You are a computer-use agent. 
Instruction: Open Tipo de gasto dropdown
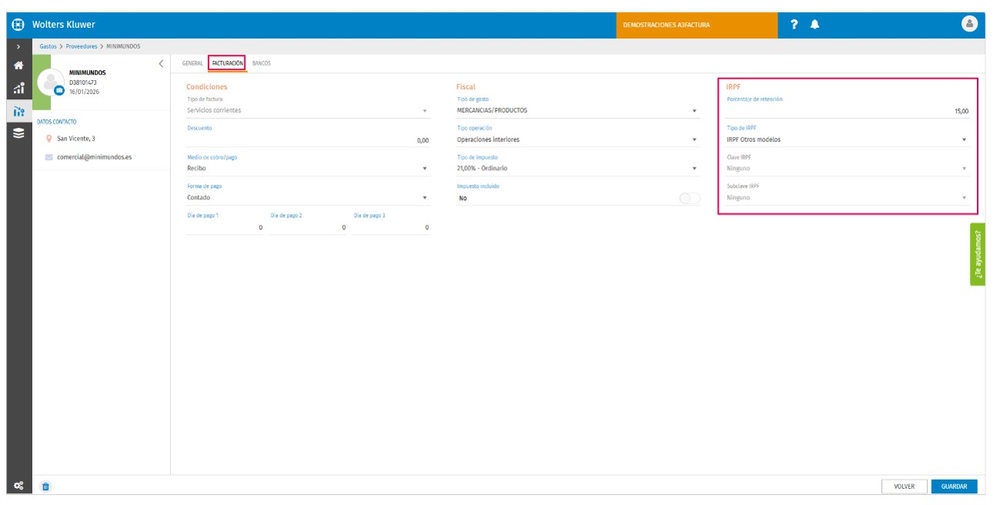[578, 111]
